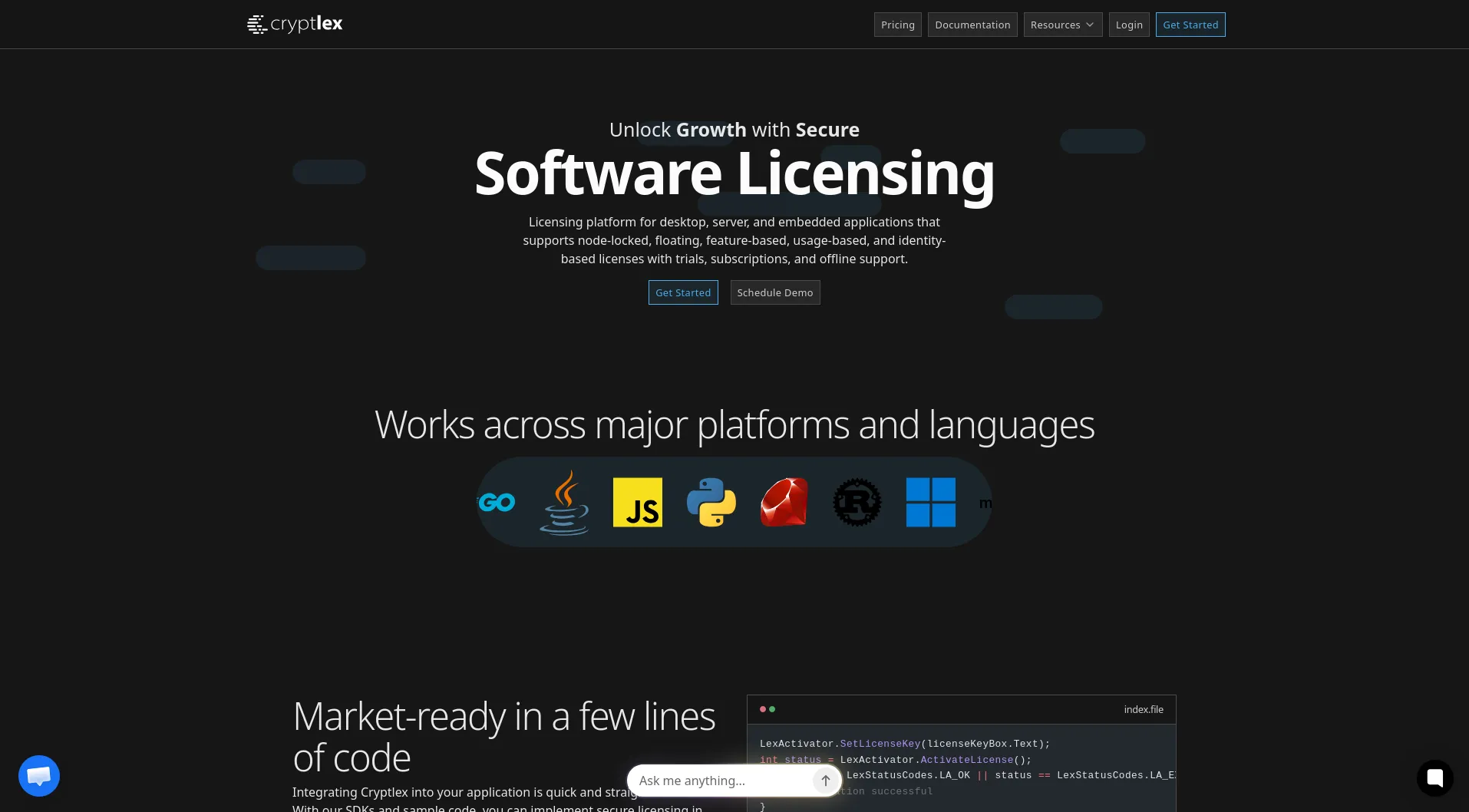The height and width of the screenshot is (812, 1469).
Task: Submit question with the arrow send button
Action: point(825,781)
